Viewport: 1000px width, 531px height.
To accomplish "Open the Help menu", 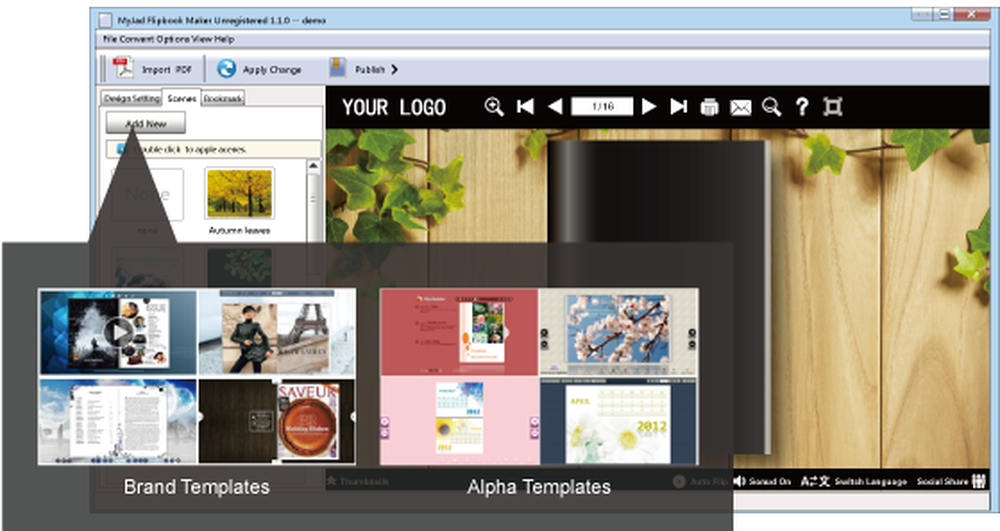I will point(224,40).
